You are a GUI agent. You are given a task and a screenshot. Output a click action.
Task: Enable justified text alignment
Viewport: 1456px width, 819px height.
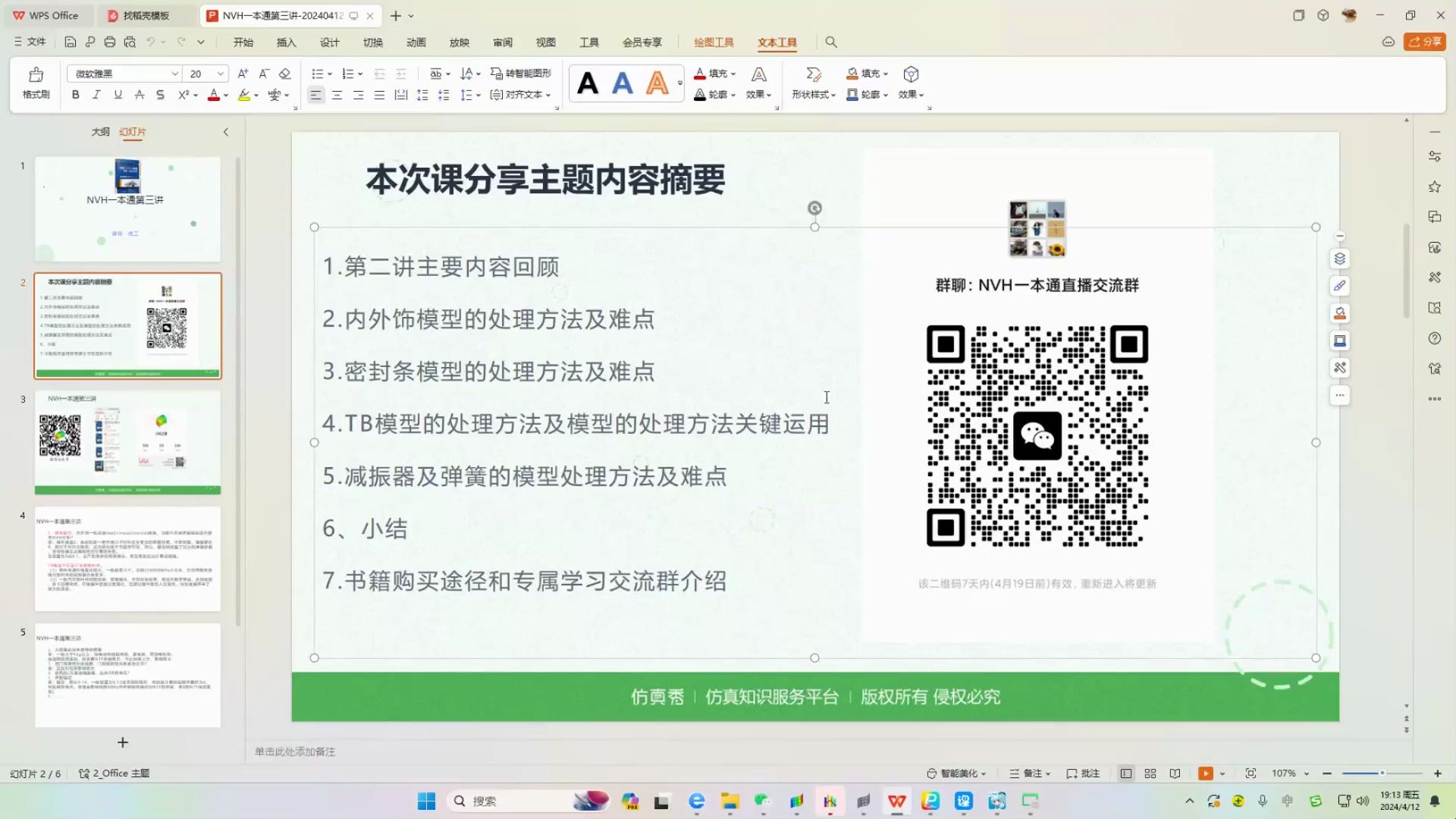coord(379,95)
